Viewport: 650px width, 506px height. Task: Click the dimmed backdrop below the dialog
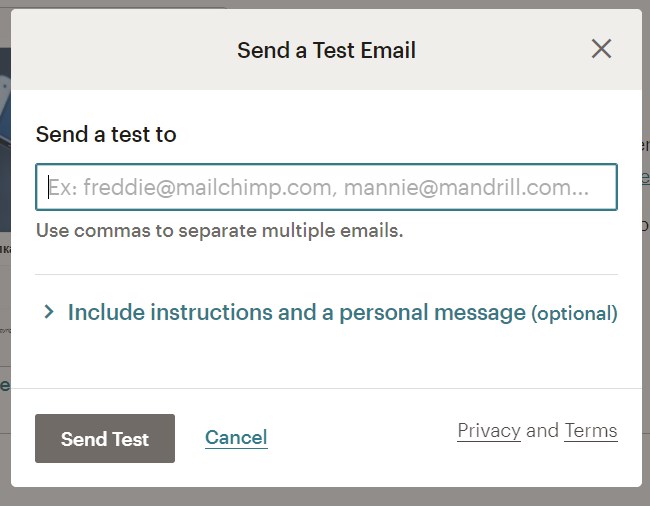(x=325, y=497)
